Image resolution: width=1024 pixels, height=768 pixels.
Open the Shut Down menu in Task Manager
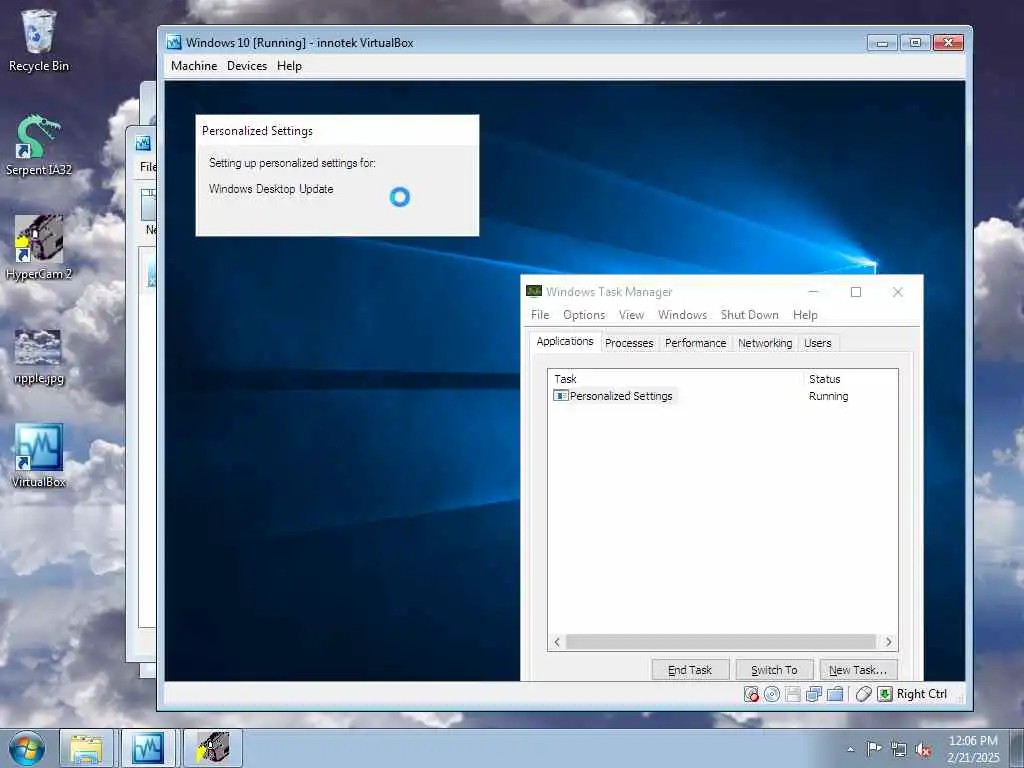(750, 315)
